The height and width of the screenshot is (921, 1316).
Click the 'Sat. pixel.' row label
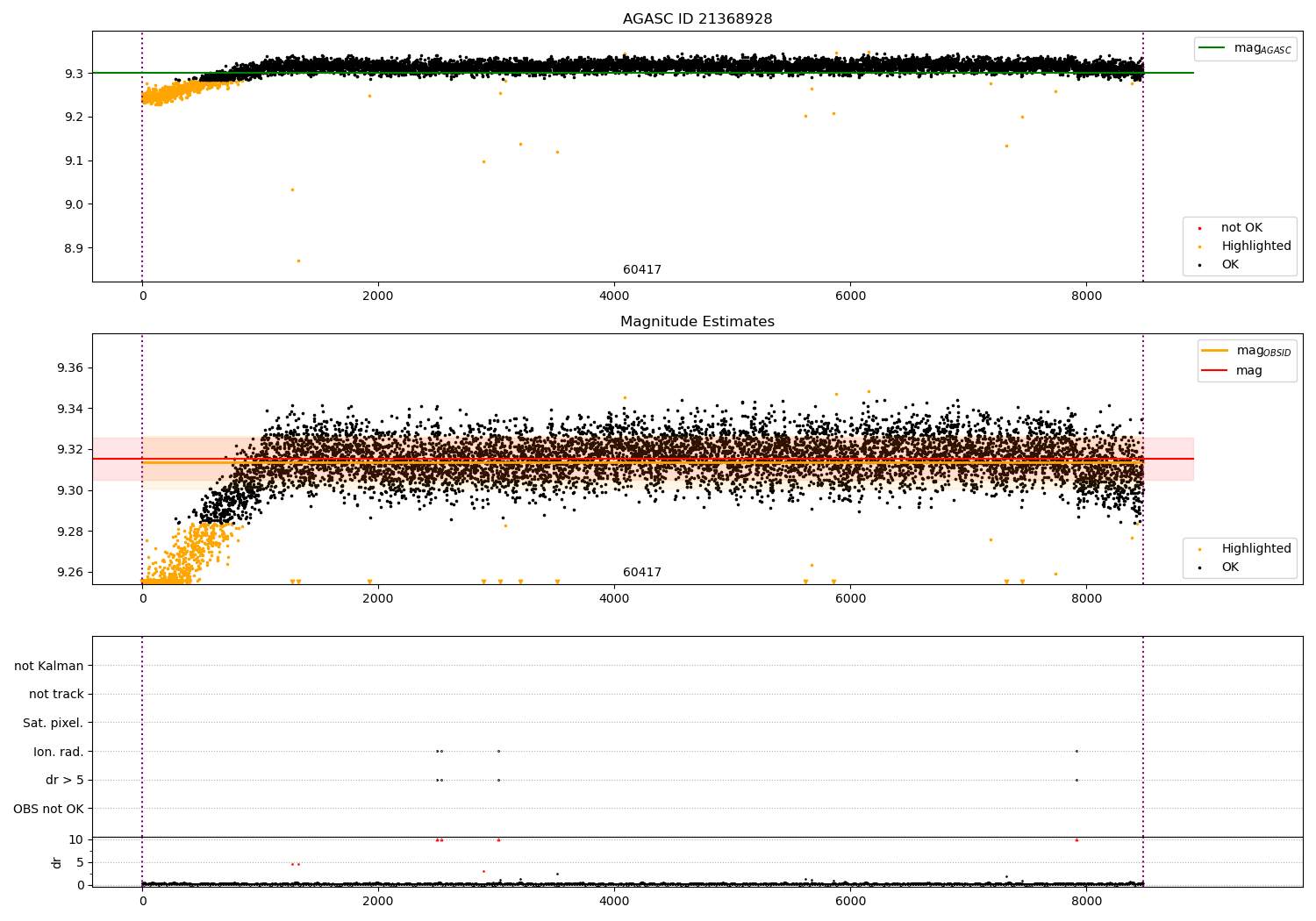click(54, 724)
